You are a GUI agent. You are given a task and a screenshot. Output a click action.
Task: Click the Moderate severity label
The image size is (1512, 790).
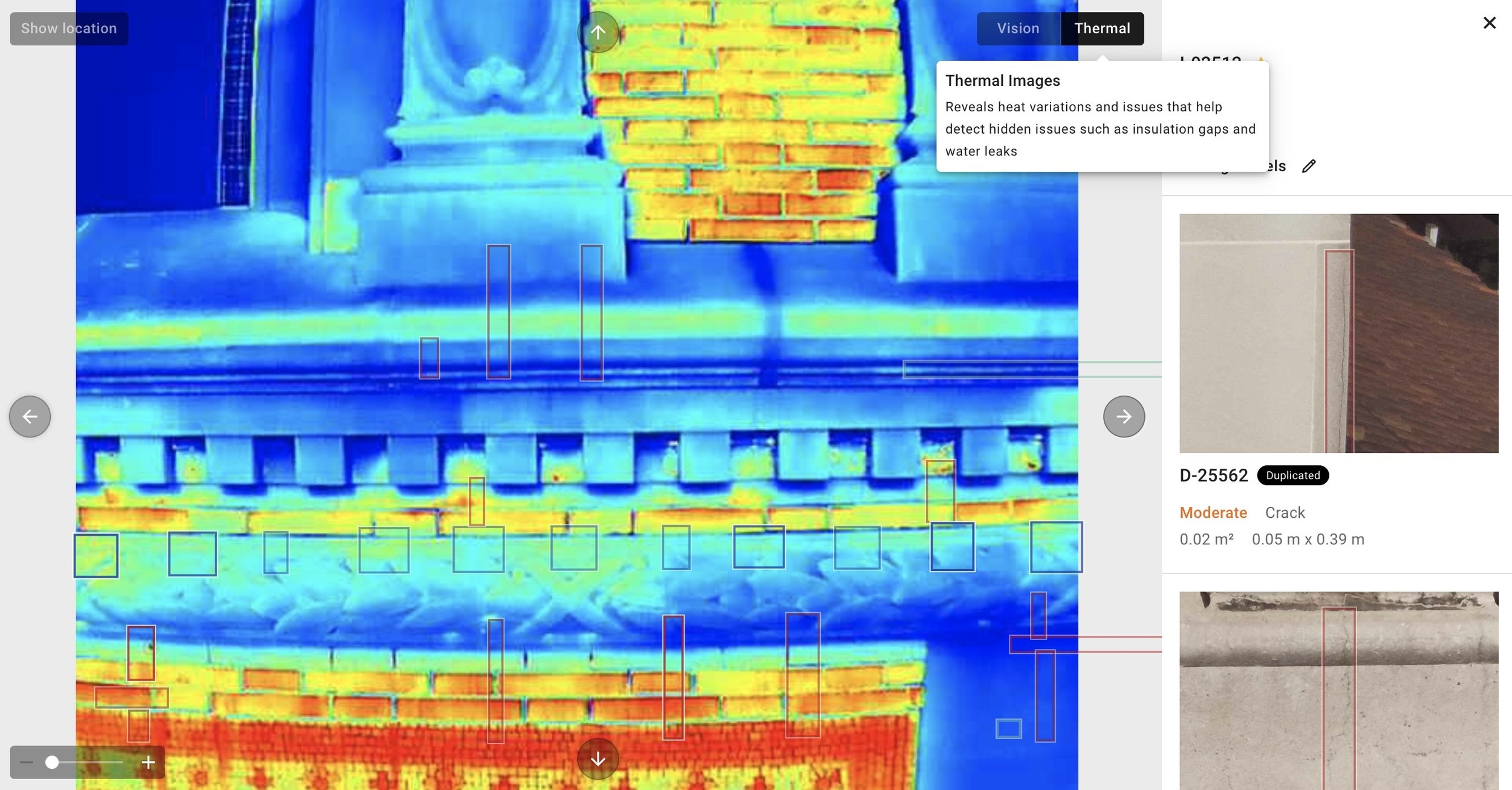pos(1213,512)
